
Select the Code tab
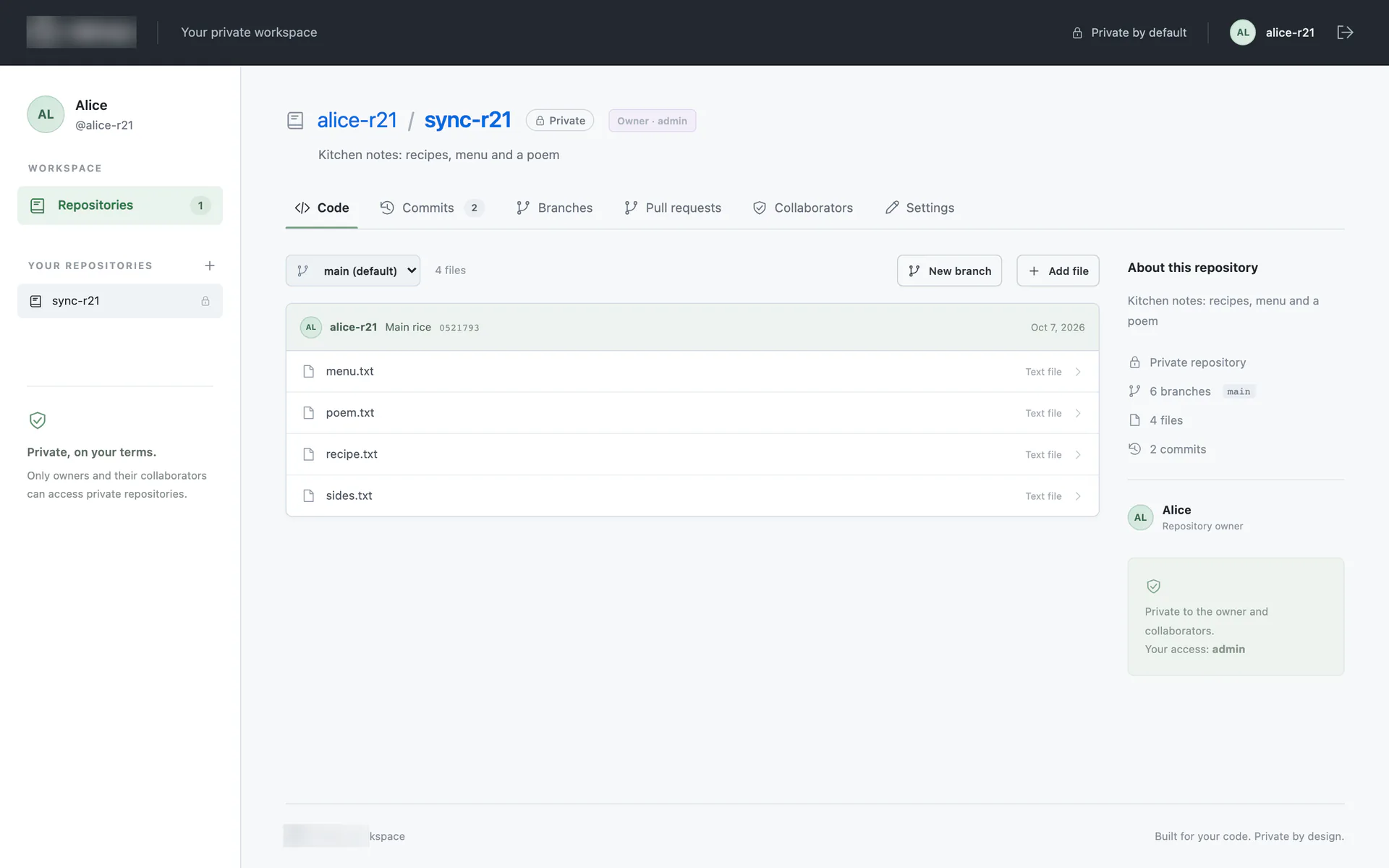pyautogui.click(x=322, y=208)
